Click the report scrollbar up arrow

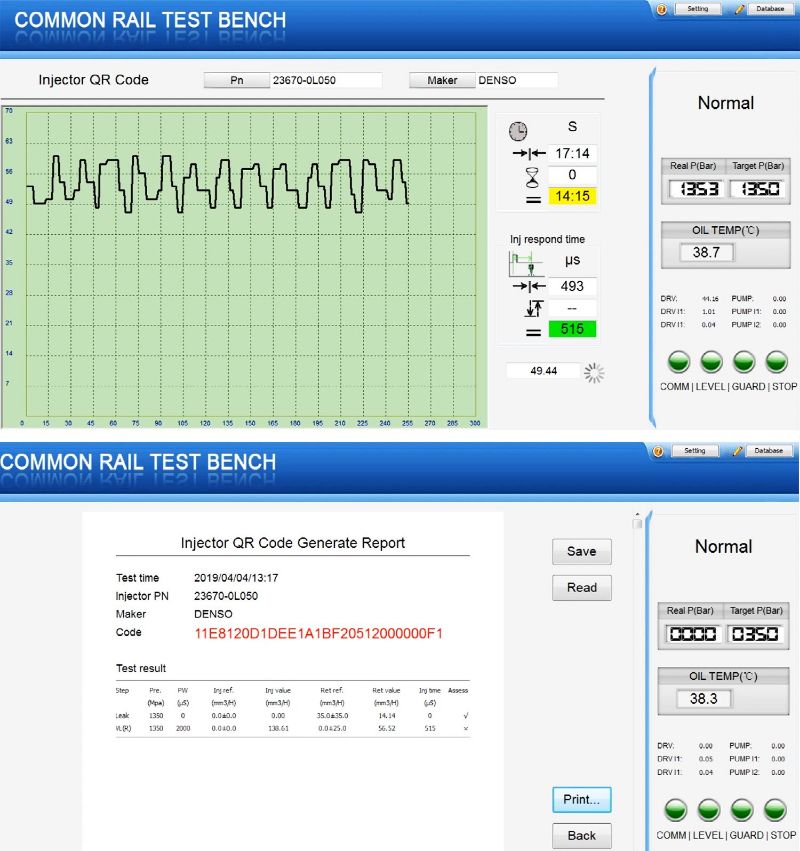(637, 514)
